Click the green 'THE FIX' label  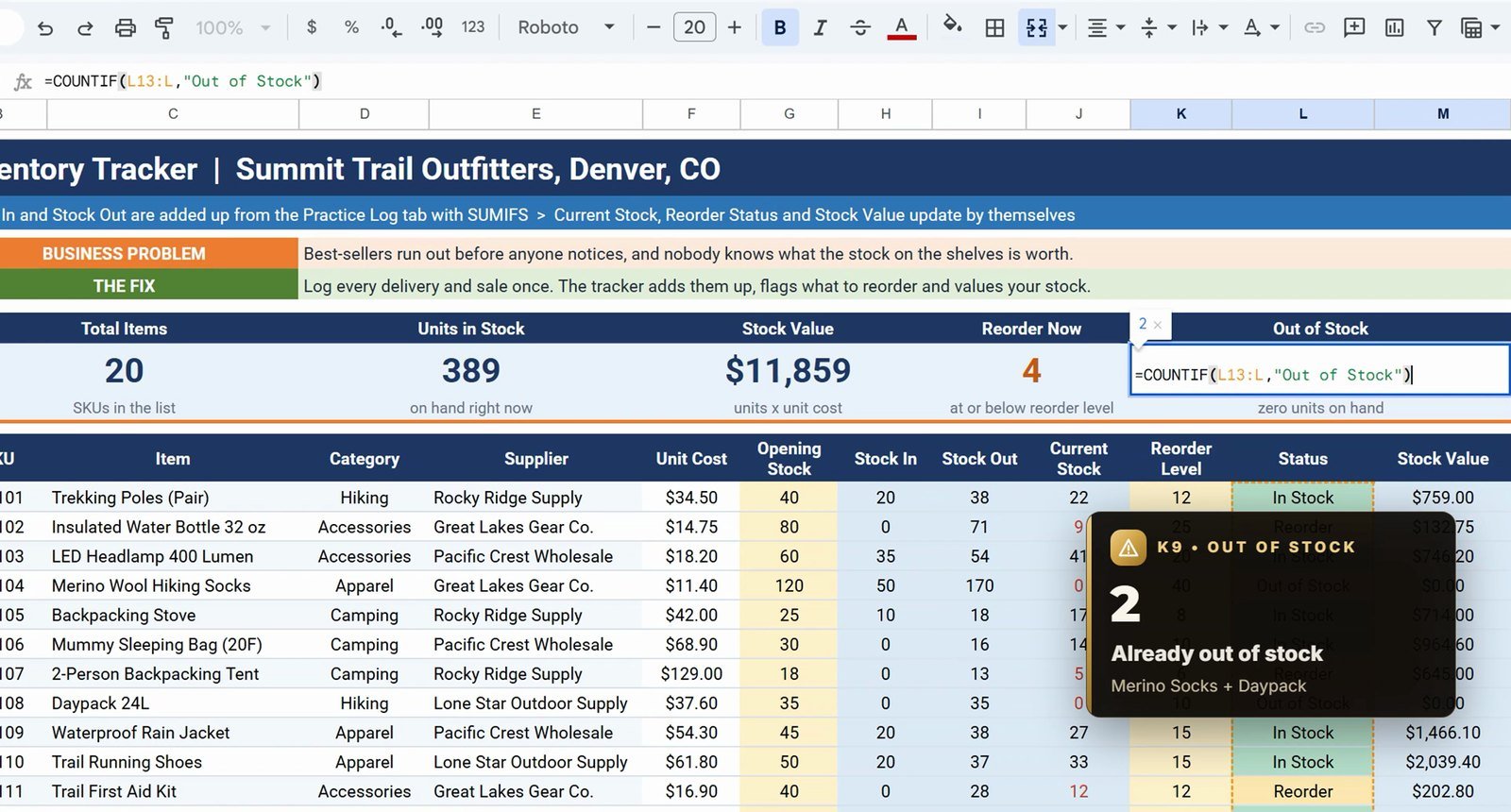coord(149,285)
